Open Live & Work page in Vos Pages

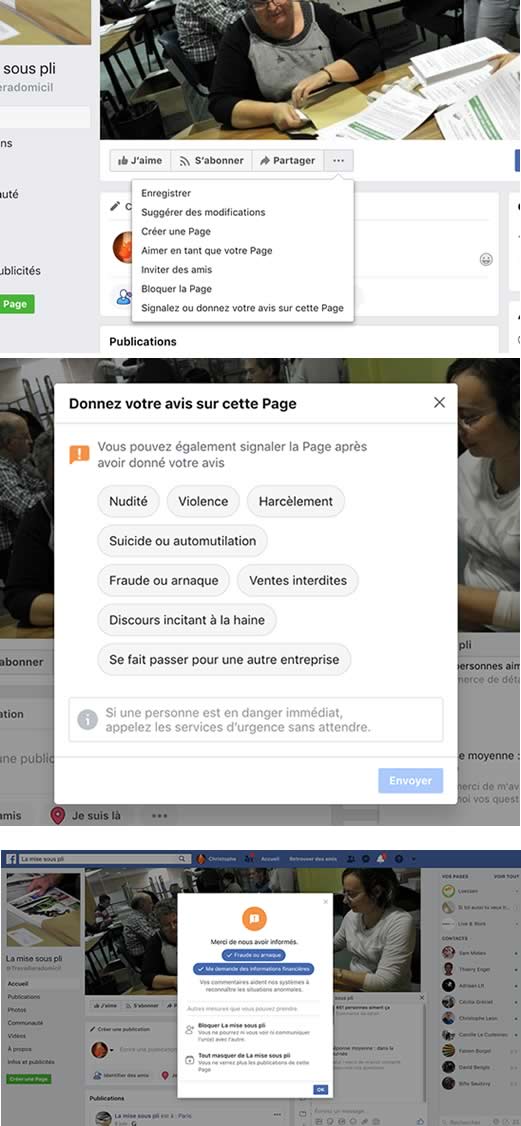point(471,923)
